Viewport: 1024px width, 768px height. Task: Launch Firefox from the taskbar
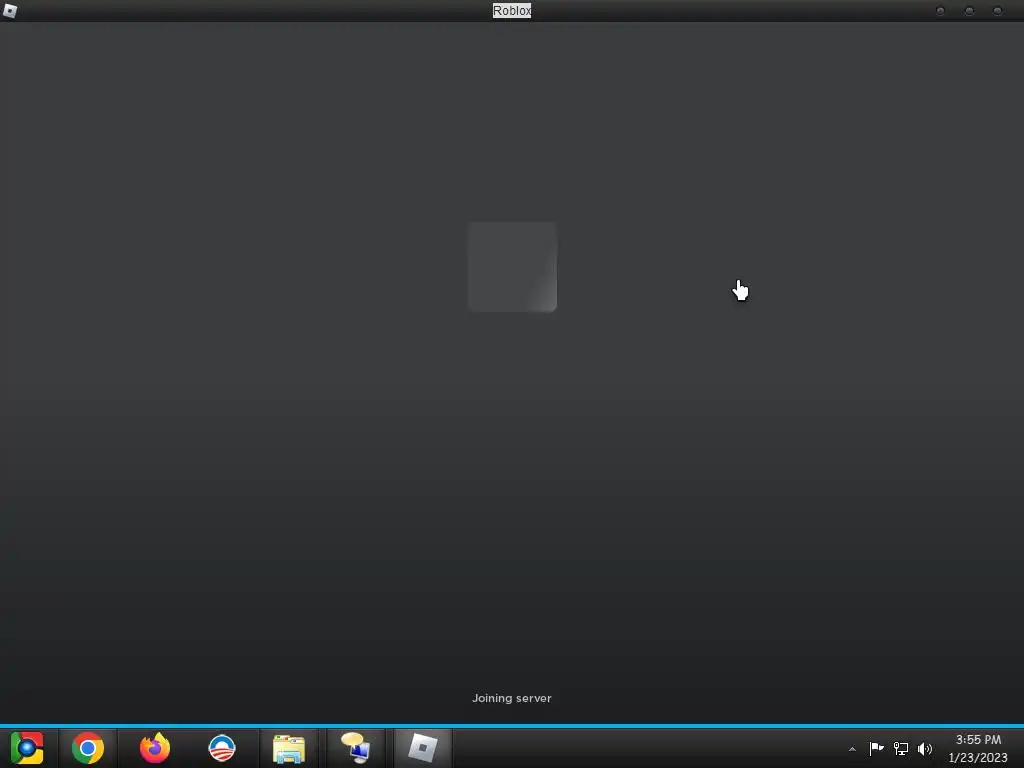(x=155, y=748)
